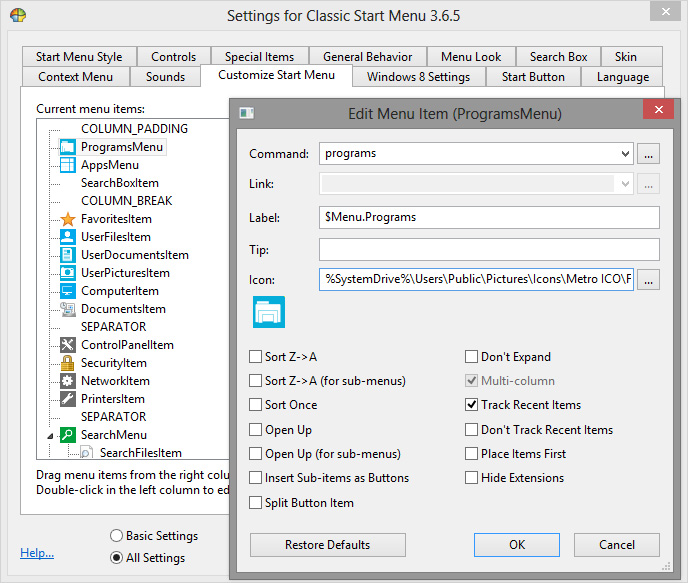Switch to the Controls tab
The image size is (688, 583).
(174, 57)
